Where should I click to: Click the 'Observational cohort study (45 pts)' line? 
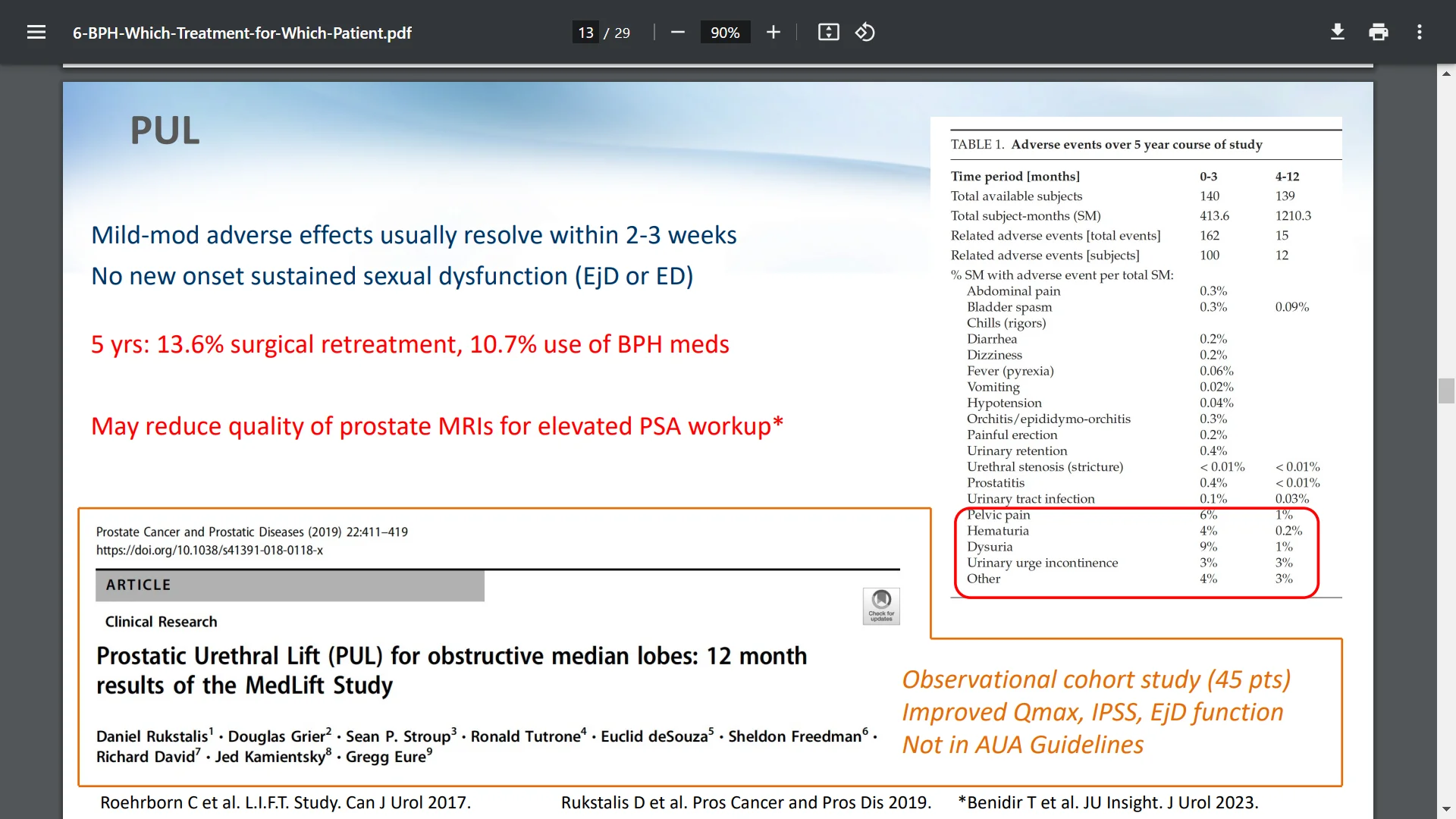point(1097,679)
